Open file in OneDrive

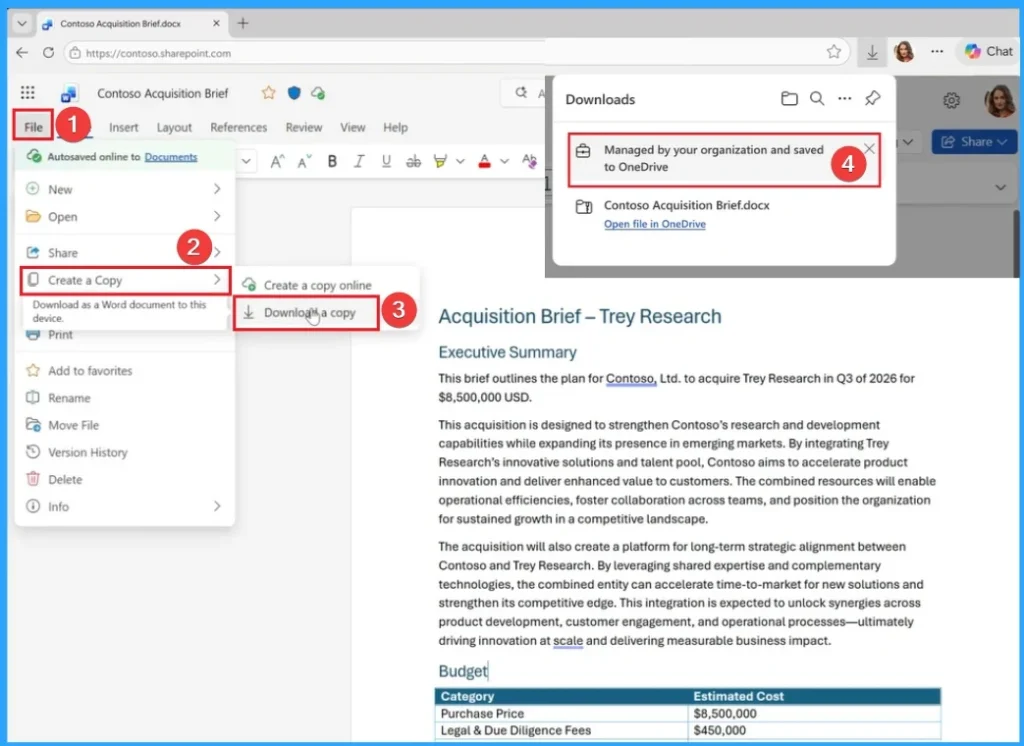[x=653, y=224]
